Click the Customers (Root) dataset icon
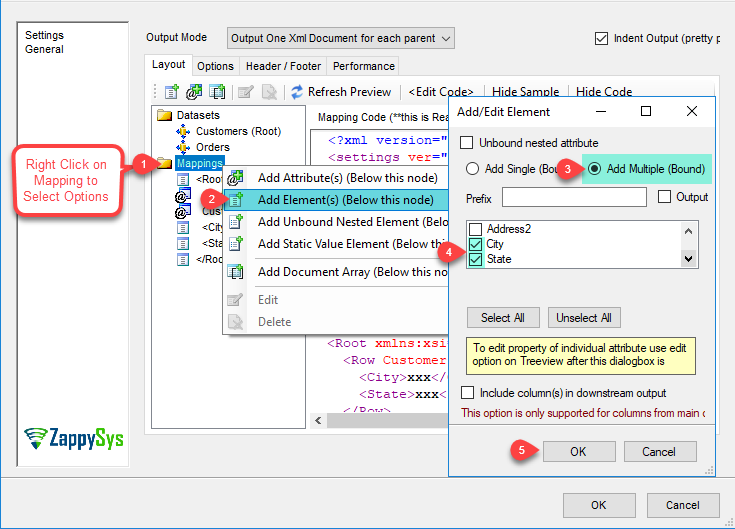The width and height of the screenshot is (735, 529). (x=183, y=131)
